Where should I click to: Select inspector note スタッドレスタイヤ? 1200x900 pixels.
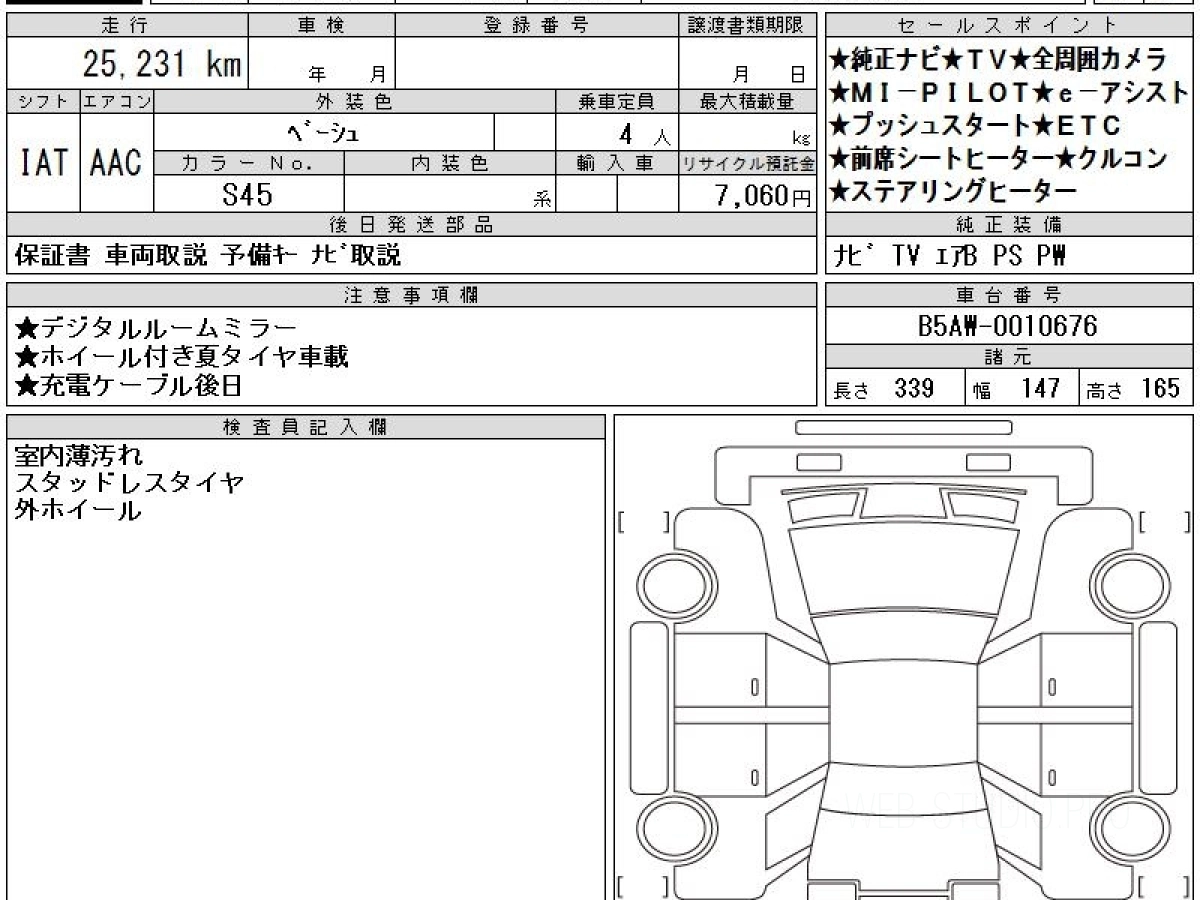point(130,484)
